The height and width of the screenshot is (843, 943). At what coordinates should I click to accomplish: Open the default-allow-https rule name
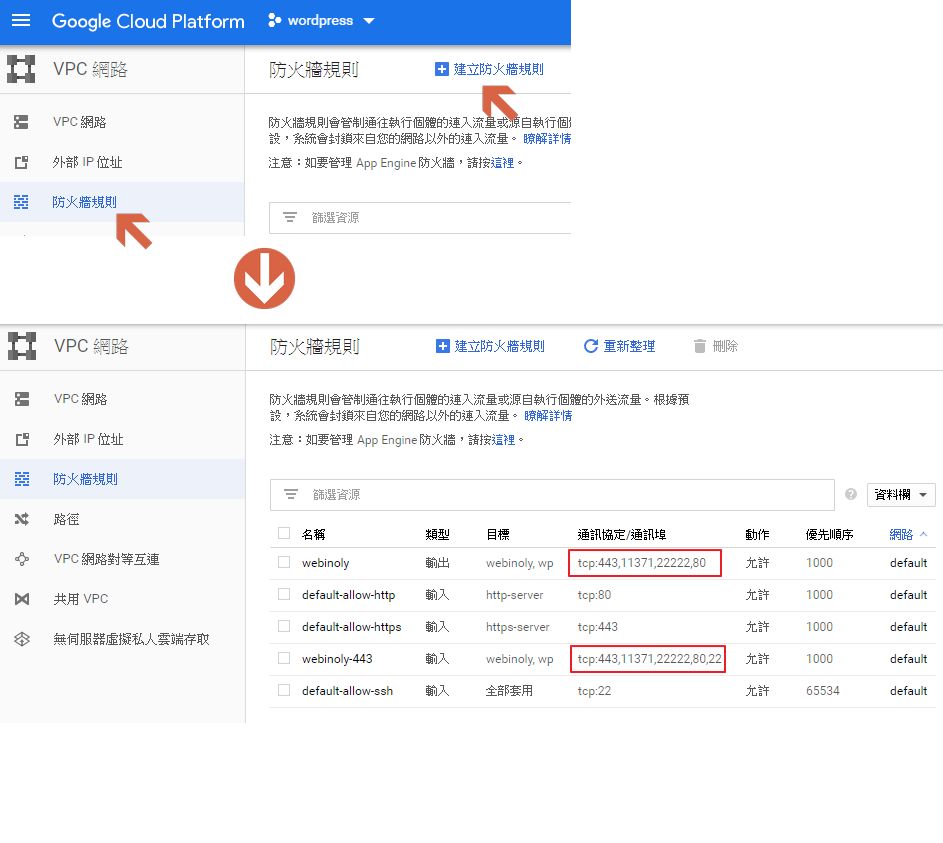click(351, 627)
